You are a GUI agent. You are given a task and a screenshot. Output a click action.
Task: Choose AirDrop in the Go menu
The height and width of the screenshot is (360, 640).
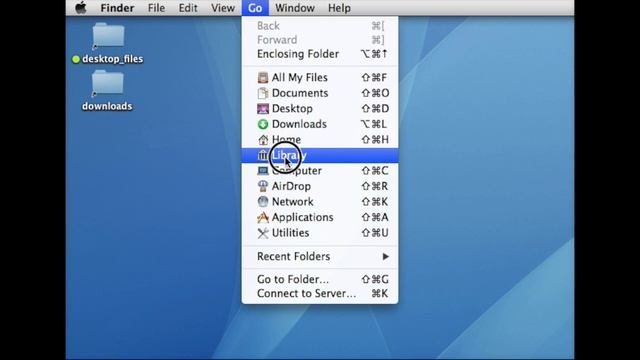point(320,186)
